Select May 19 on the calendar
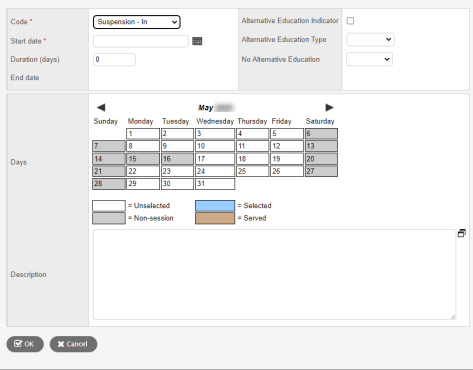Image resolution: width=473 pixels, height=370 pixels. point(287,159)
